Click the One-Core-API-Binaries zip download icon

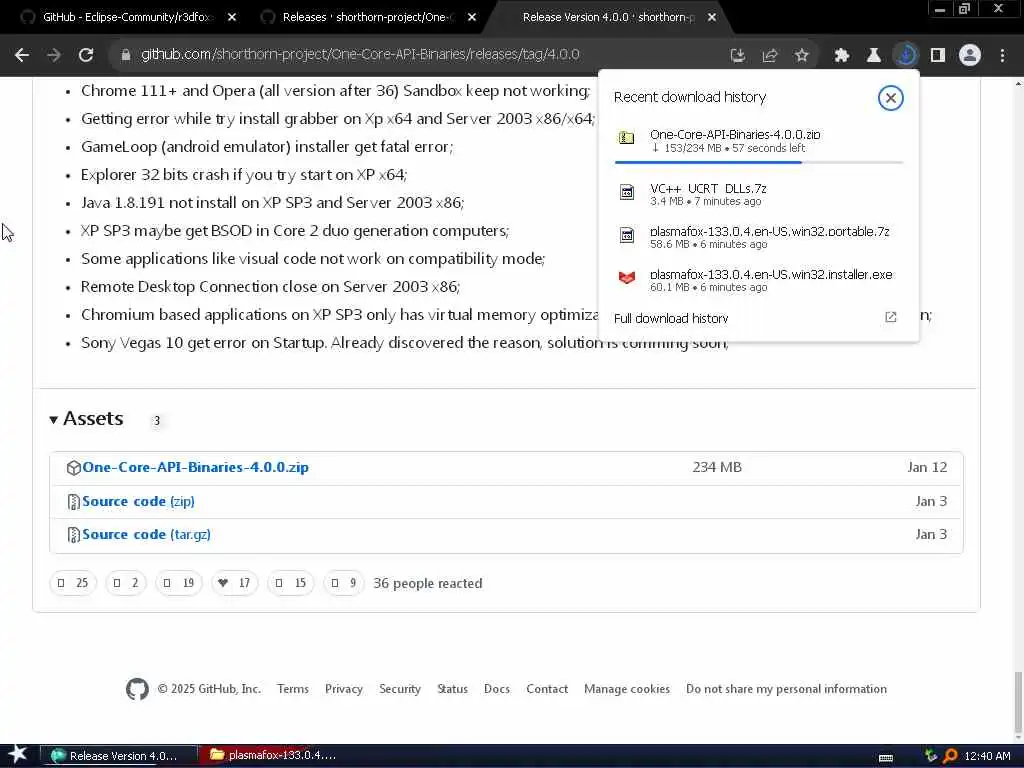(627, 138)
